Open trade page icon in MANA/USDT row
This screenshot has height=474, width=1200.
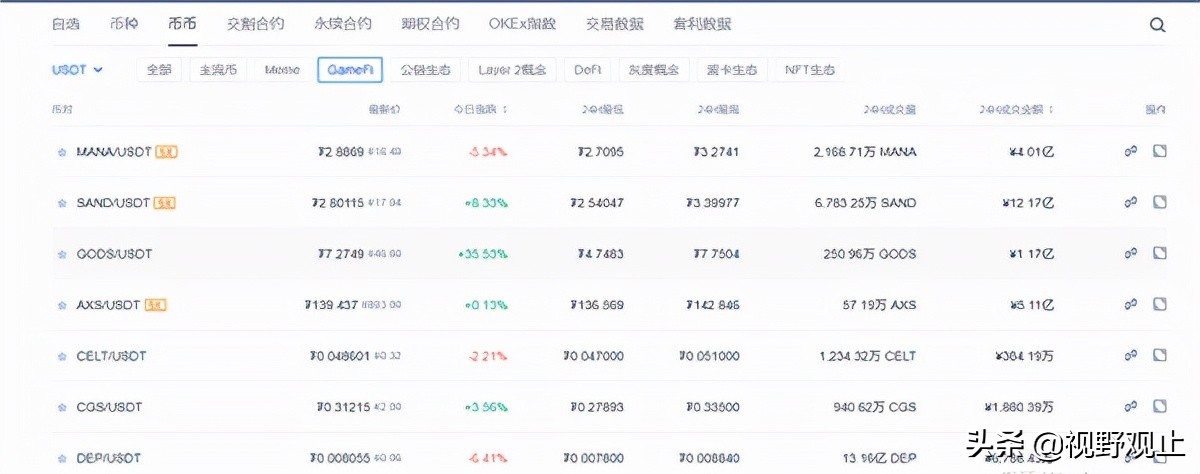[x=1160, y=151]
